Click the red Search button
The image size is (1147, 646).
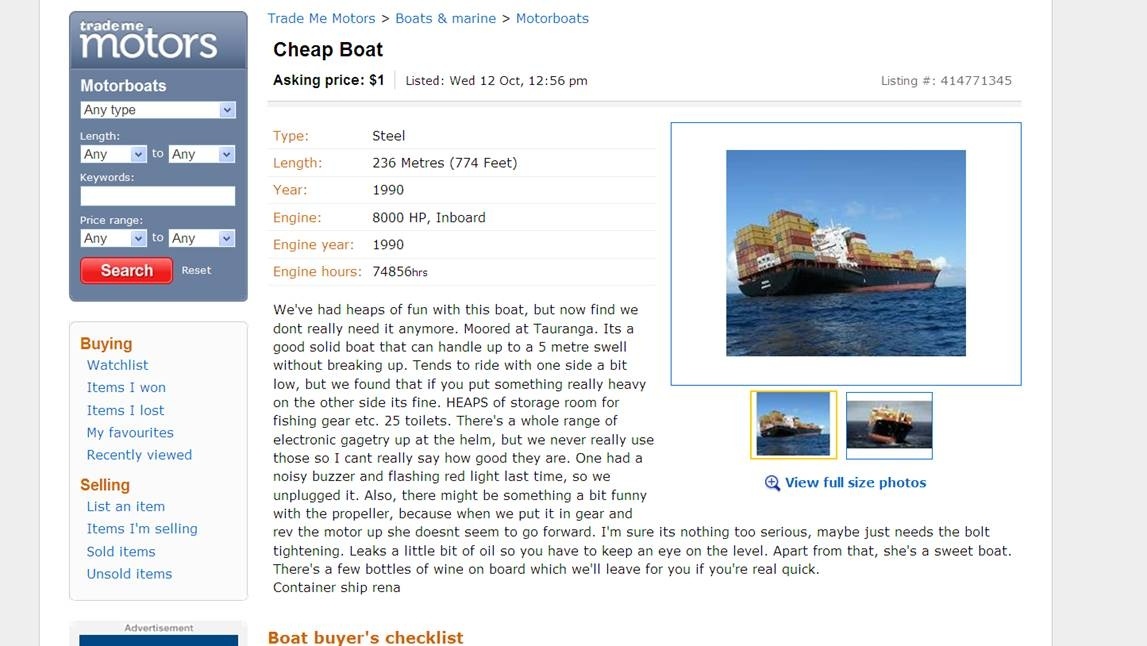(x=127, y=271)
